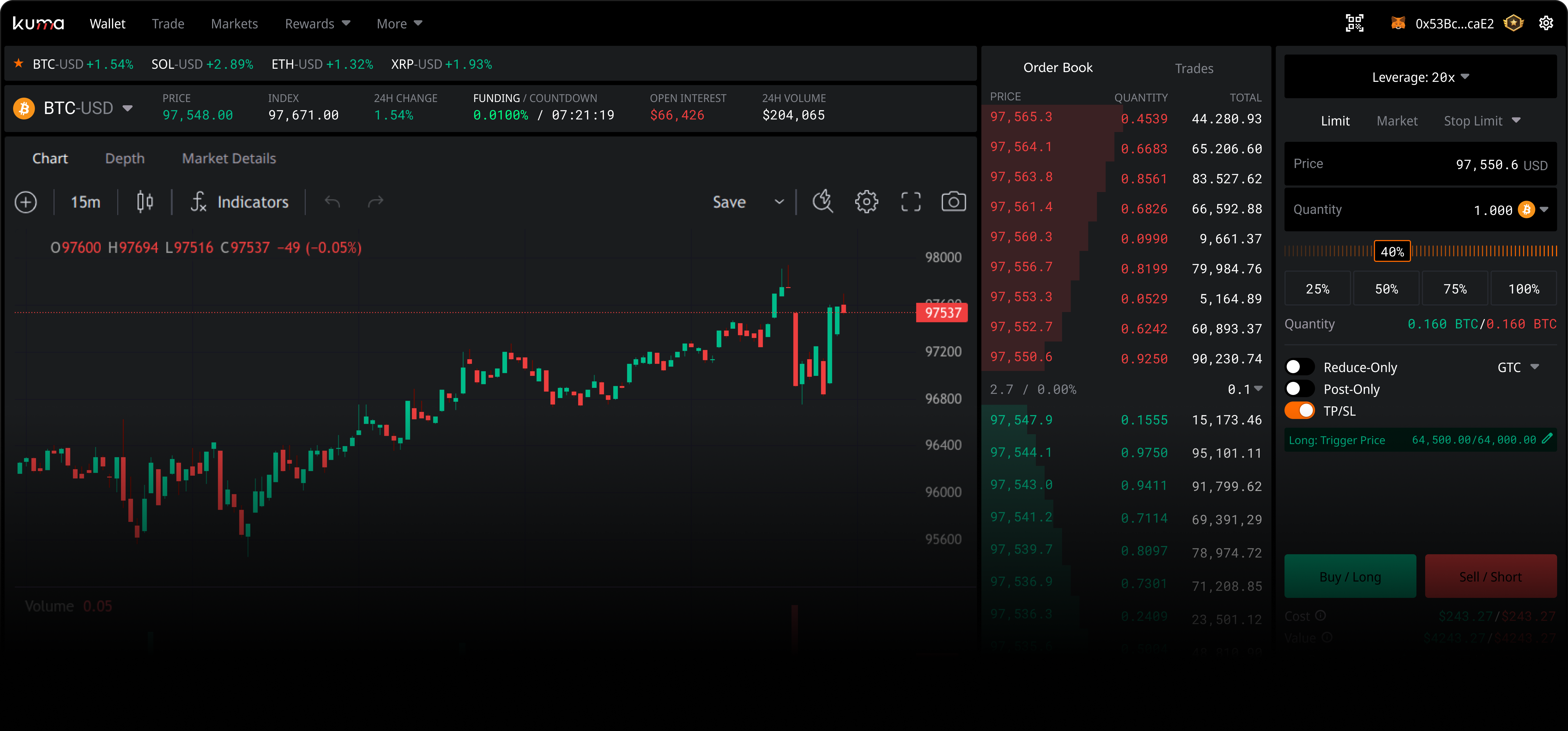The image size is (1568, 731).
Task: Take a chart screenshot with the camera icon
Action: [x=953, y=202]
